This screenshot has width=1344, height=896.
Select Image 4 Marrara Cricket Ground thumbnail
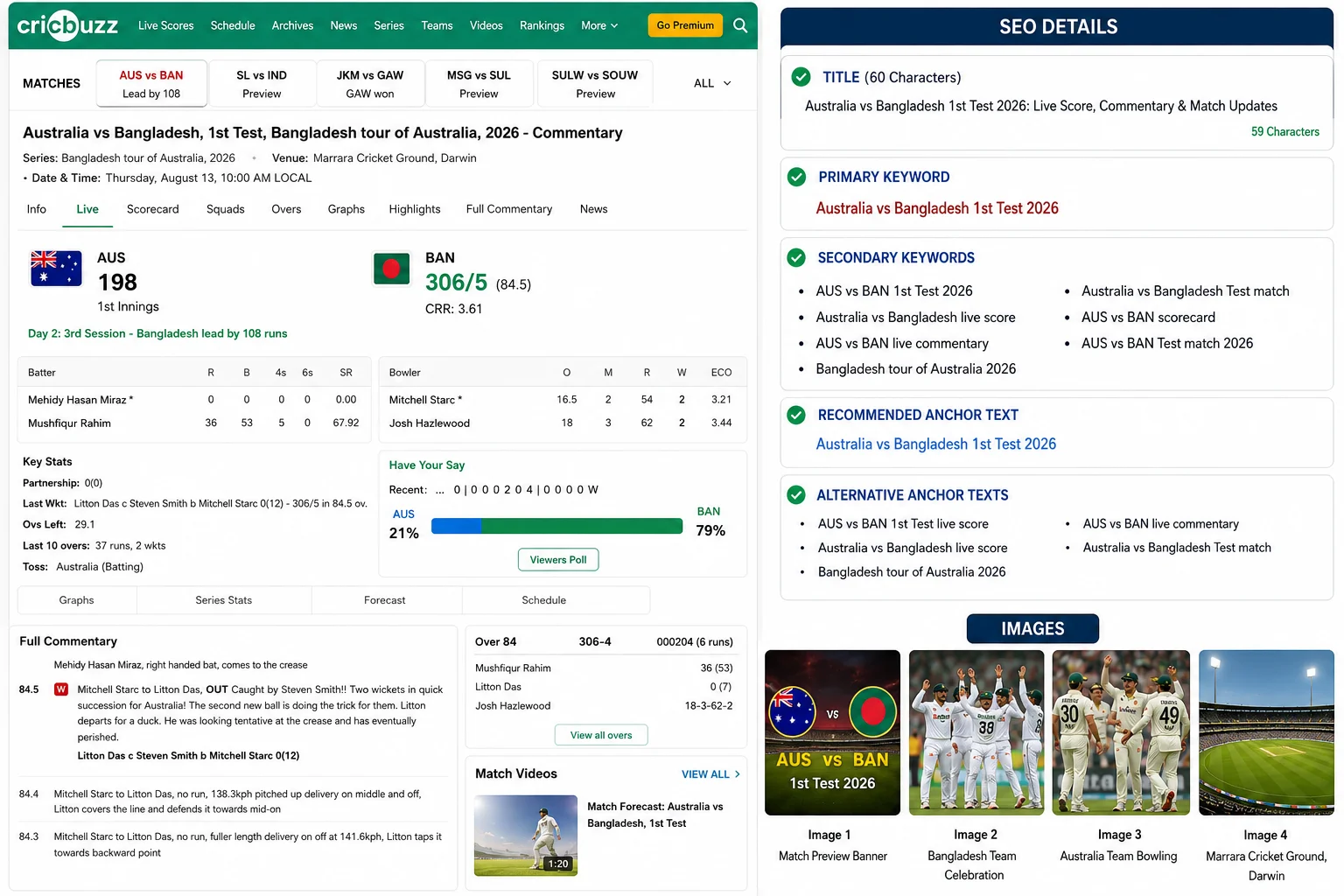(1266, 732)
